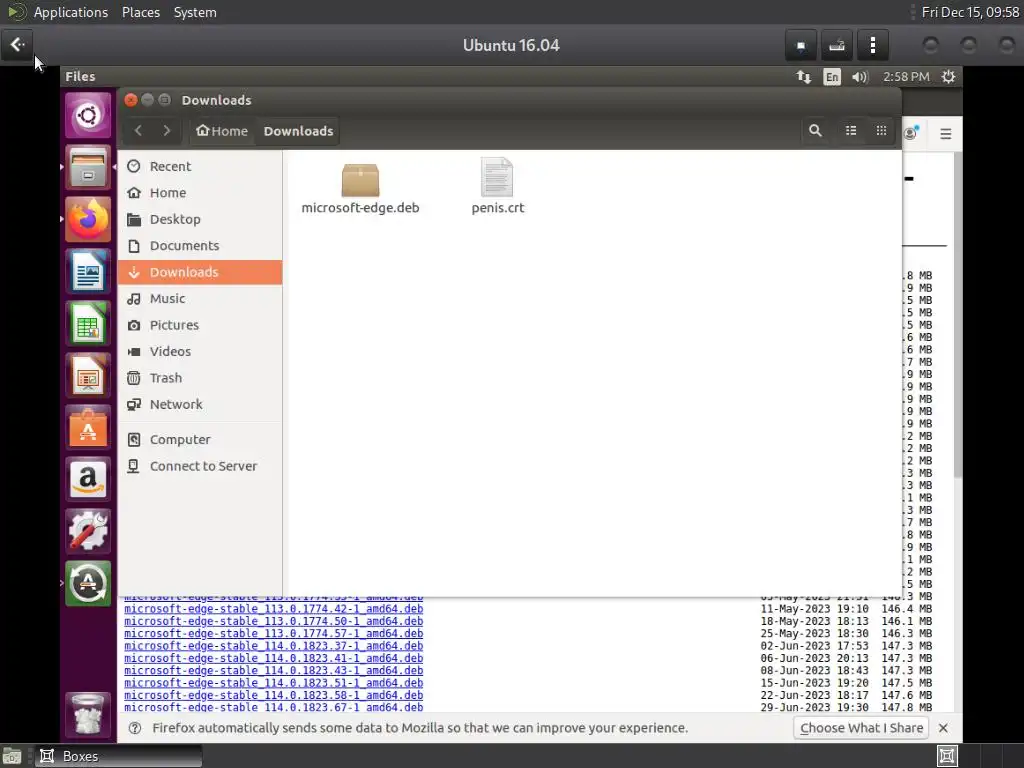The height and width of the screenshot is (768, 1024).
Task: Select Downloads in the sidebar
Action: click(x=200, y=272)
